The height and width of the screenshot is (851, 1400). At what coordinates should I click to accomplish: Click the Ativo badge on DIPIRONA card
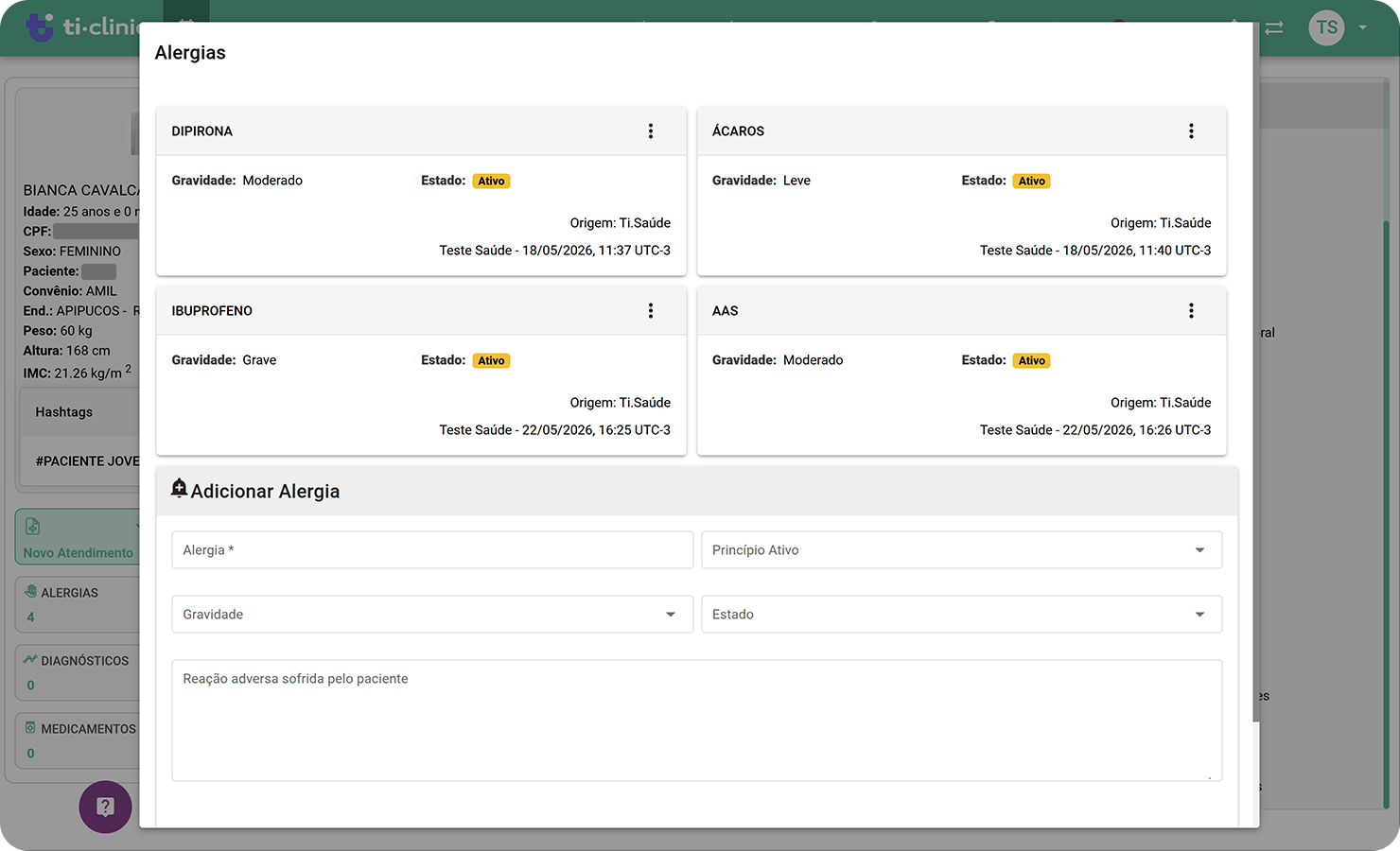pyautogui.click(x=491, y=182)
